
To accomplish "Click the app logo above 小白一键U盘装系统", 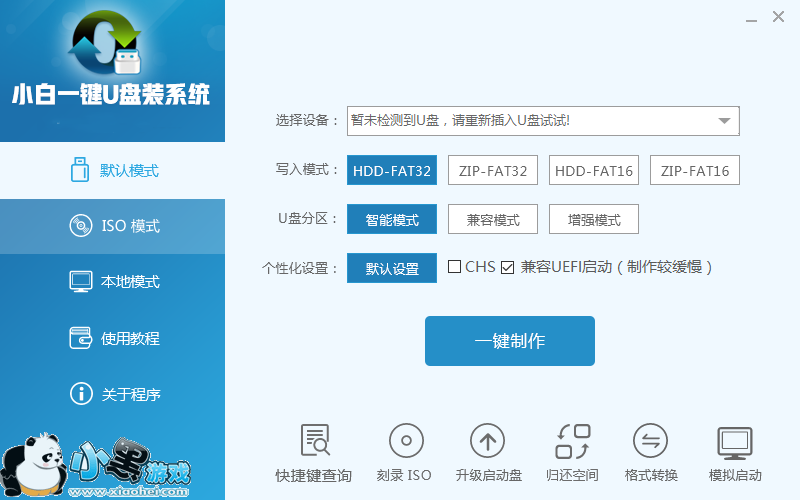I will (106, 43).
